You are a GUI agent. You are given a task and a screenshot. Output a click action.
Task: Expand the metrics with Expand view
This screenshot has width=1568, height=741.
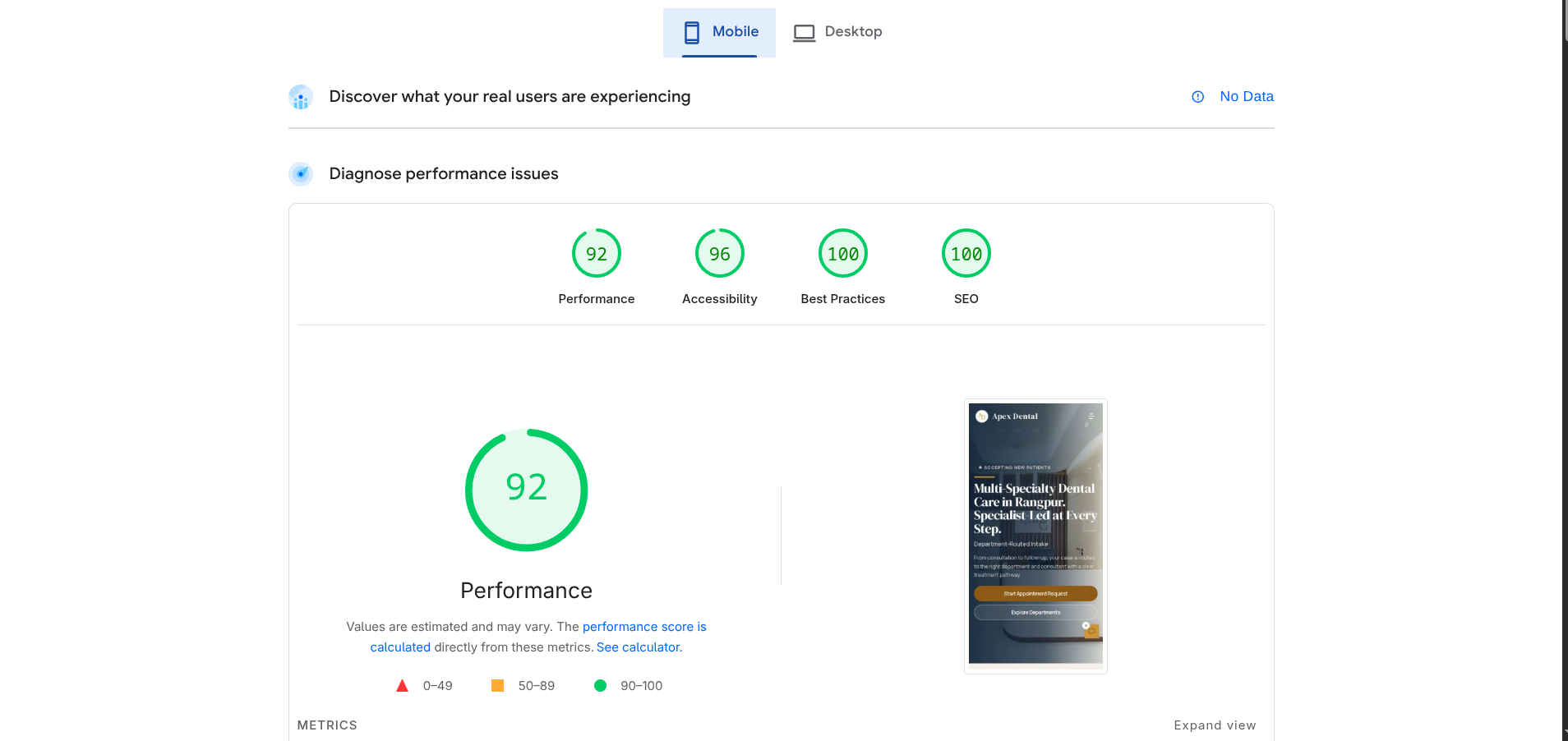1215,725
